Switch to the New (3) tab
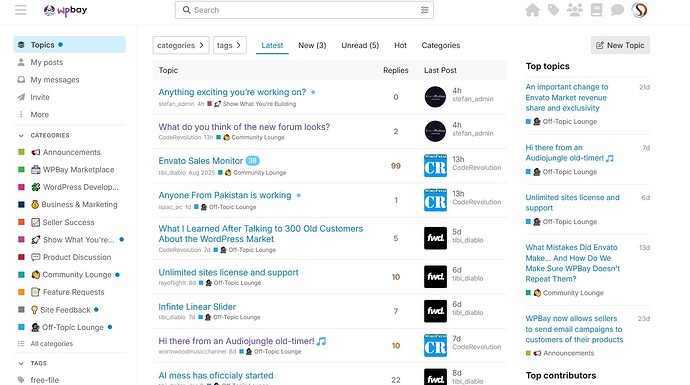Viewport: 690px width, 385px height. coord(312,45)
